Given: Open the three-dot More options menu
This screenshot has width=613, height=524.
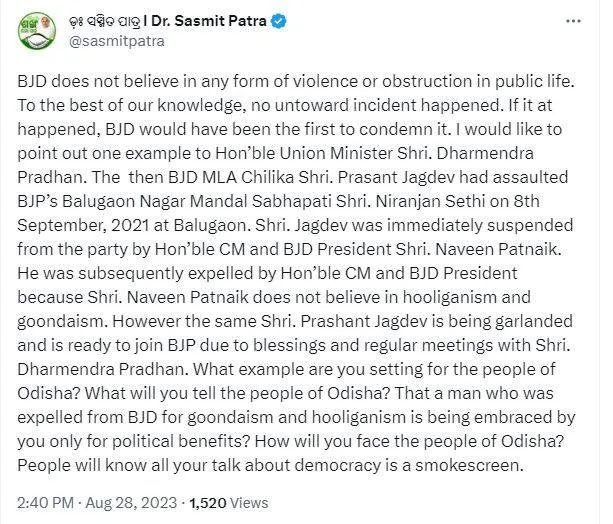Looking at the screenshot, I should [x=573, y=21].
